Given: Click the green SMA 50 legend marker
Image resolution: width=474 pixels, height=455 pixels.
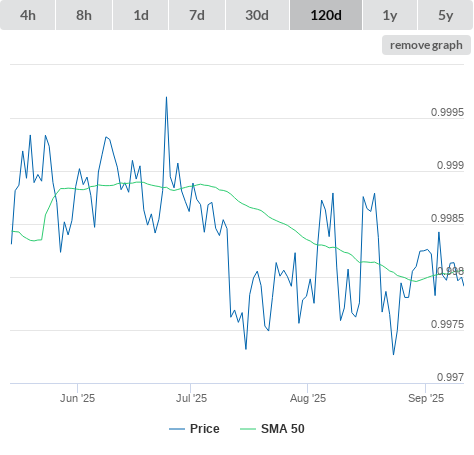Looking at the screenshot, I should (248, 429).
